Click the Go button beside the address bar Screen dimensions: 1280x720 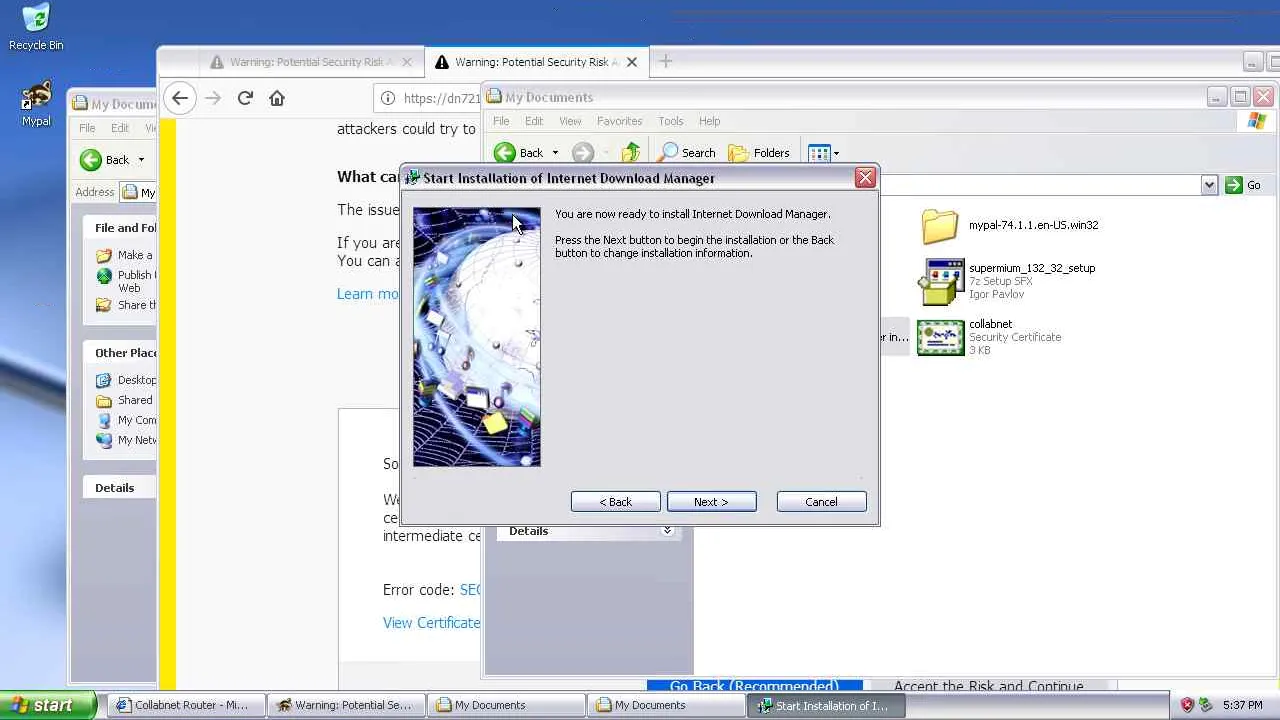tap(1243, 185)
